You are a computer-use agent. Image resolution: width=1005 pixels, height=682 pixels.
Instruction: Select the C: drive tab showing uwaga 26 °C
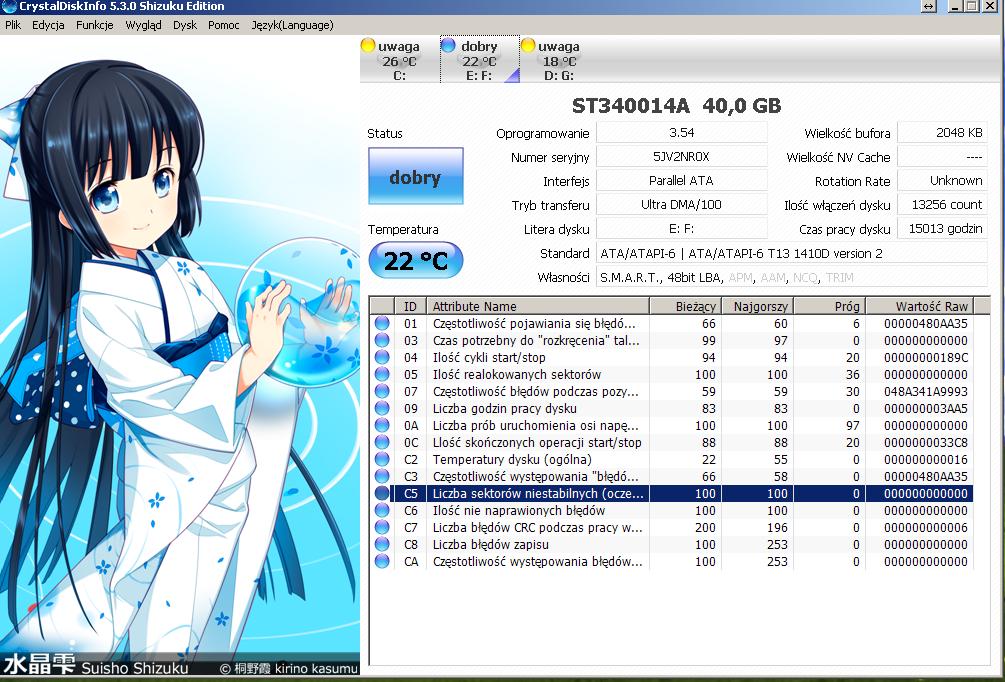point(399,60)
